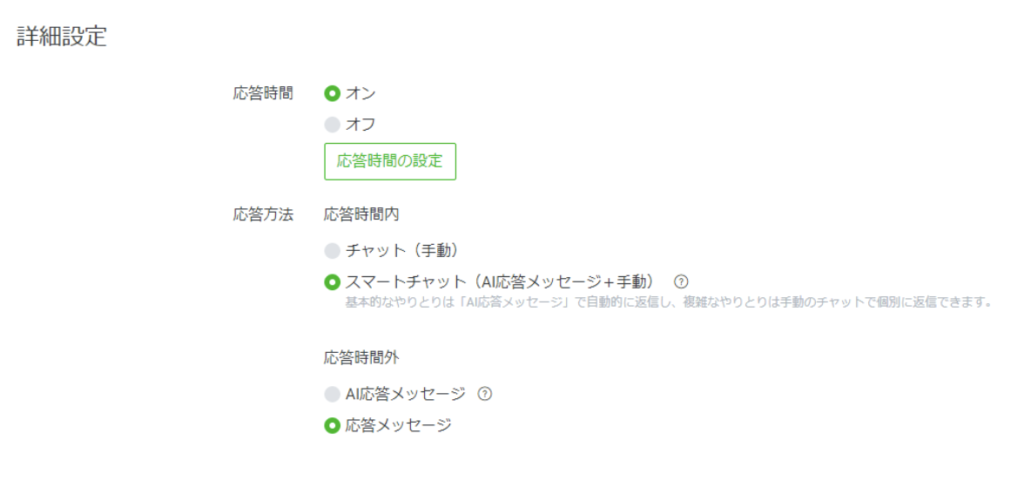Open the 応答時間の設定 button
This screenshot has height=488, width=1024.
click(x=390, y=160)
